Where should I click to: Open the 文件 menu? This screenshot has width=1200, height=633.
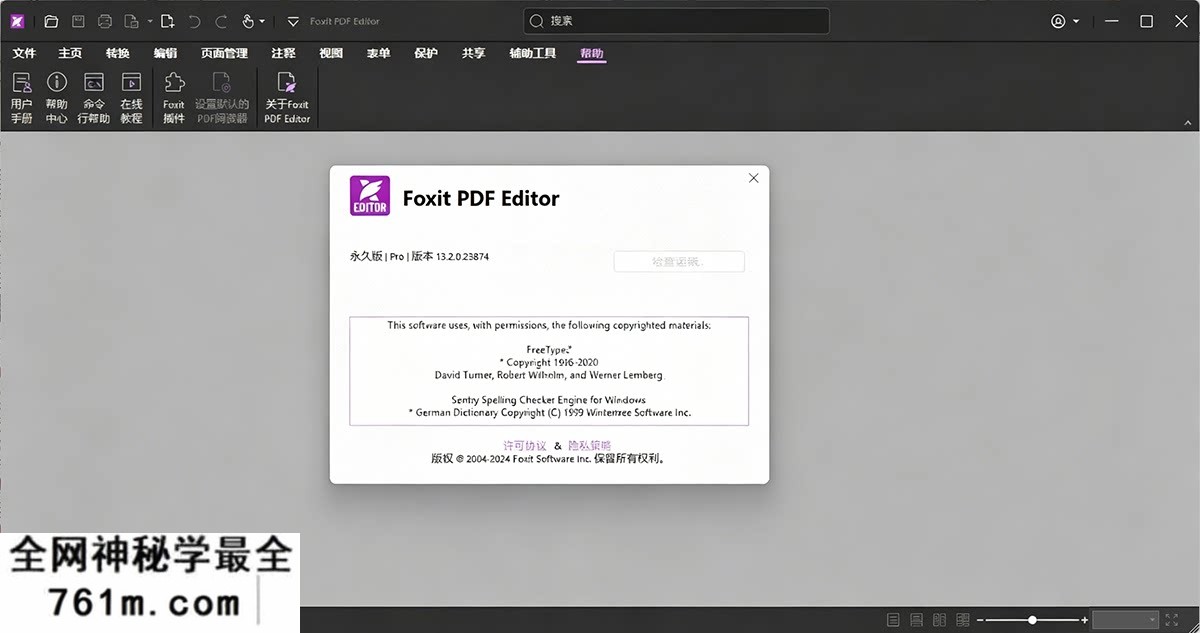(24, 53)
